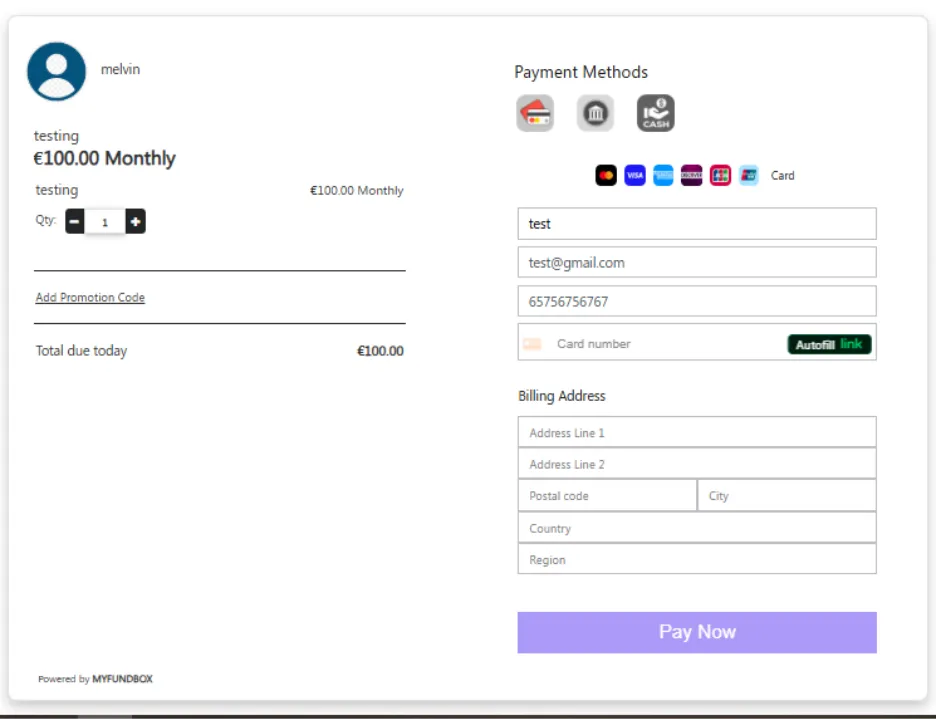Click the 'Billing Address' heading
Viewport: 936px width, 720px height.
tap(562, 396)
